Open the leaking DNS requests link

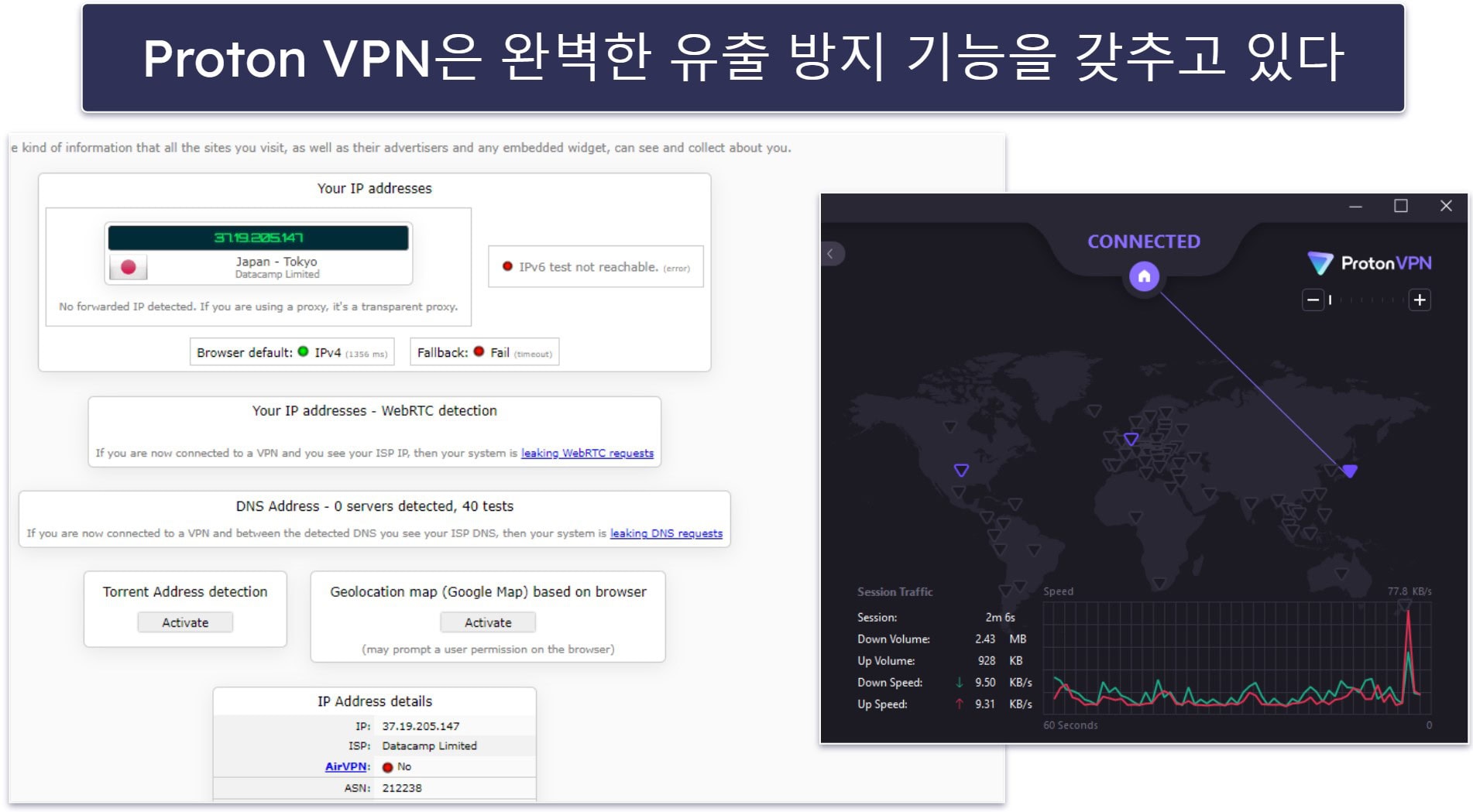[666, 533]
